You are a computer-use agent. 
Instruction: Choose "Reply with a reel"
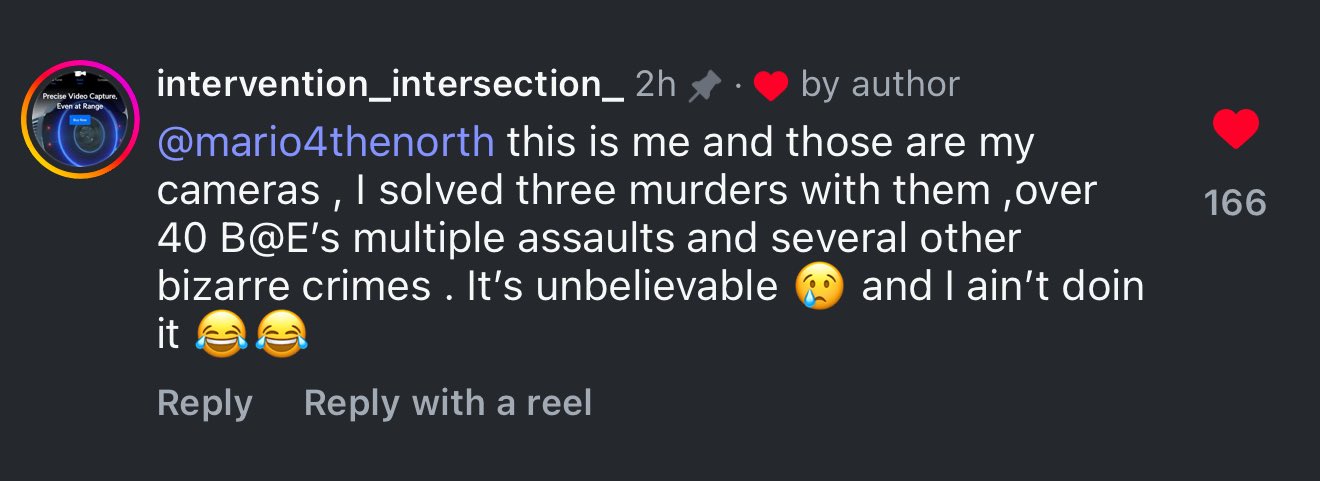[447, 403]
